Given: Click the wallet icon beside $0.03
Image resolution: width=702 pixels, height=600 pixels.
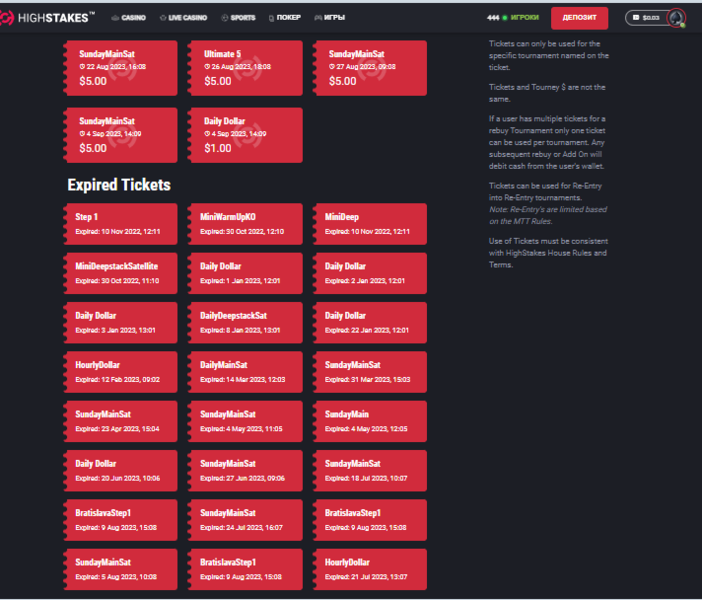Looking at the screenshot, I should pos(636,18).
